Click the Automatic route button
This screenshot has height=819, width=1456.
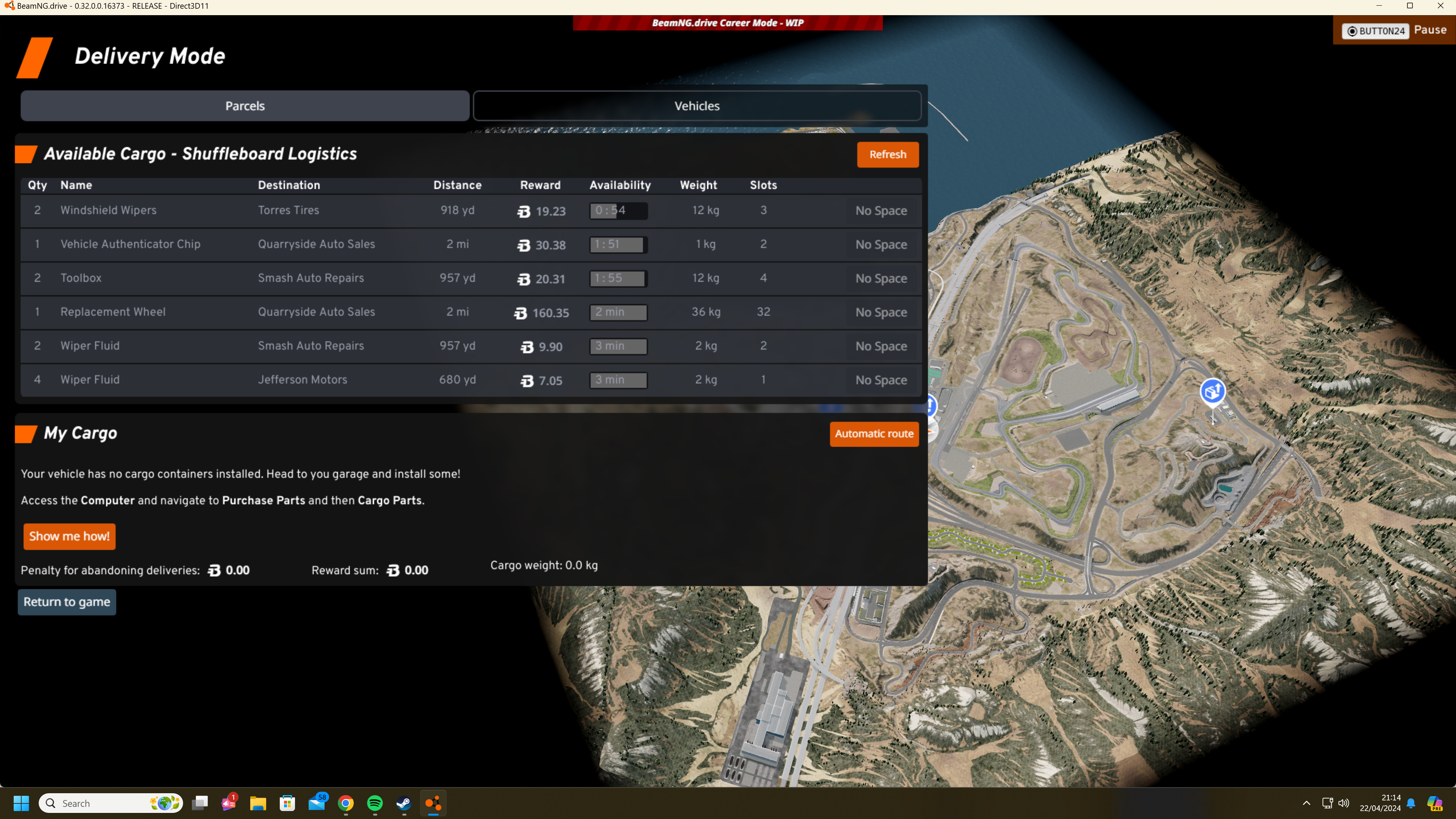pos(874,434)
